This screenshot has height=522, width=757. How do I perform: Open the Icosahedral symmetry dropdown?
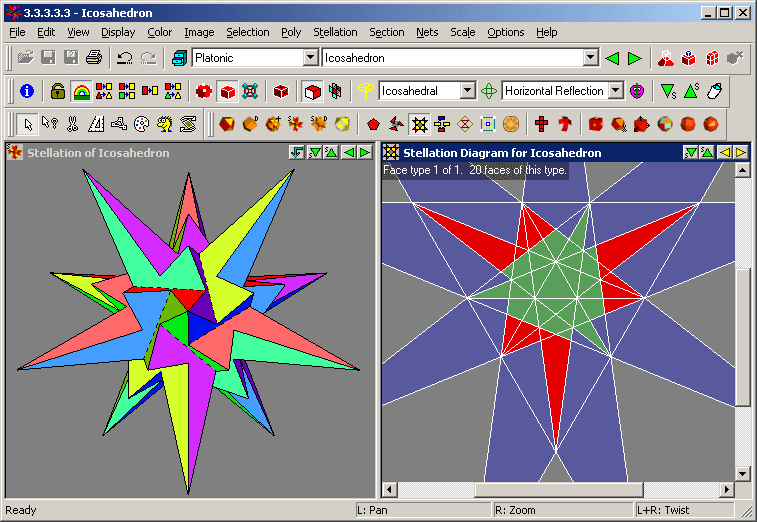[x=467, y=91]
